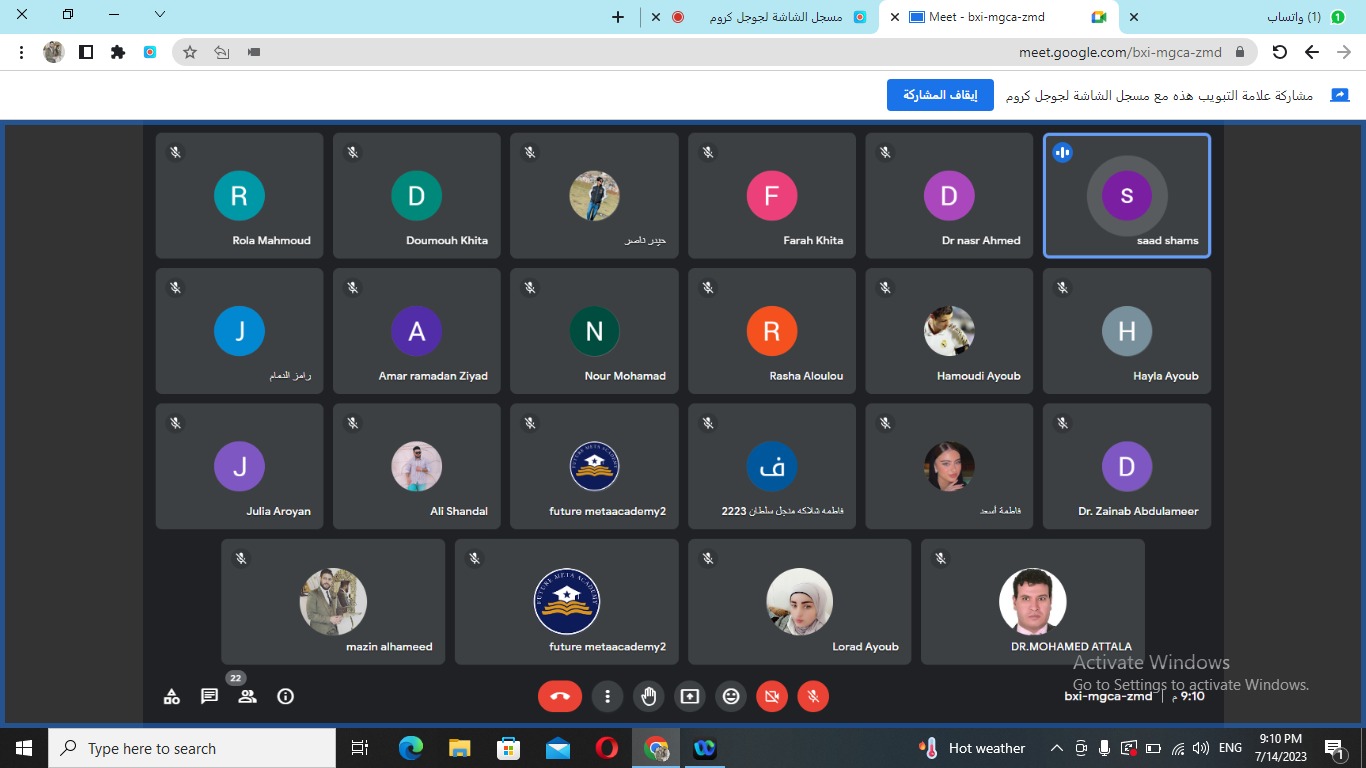This screenshot has width=1366, height=768.
Task: Open the chat with everyone panel
Action: point(209,696)
